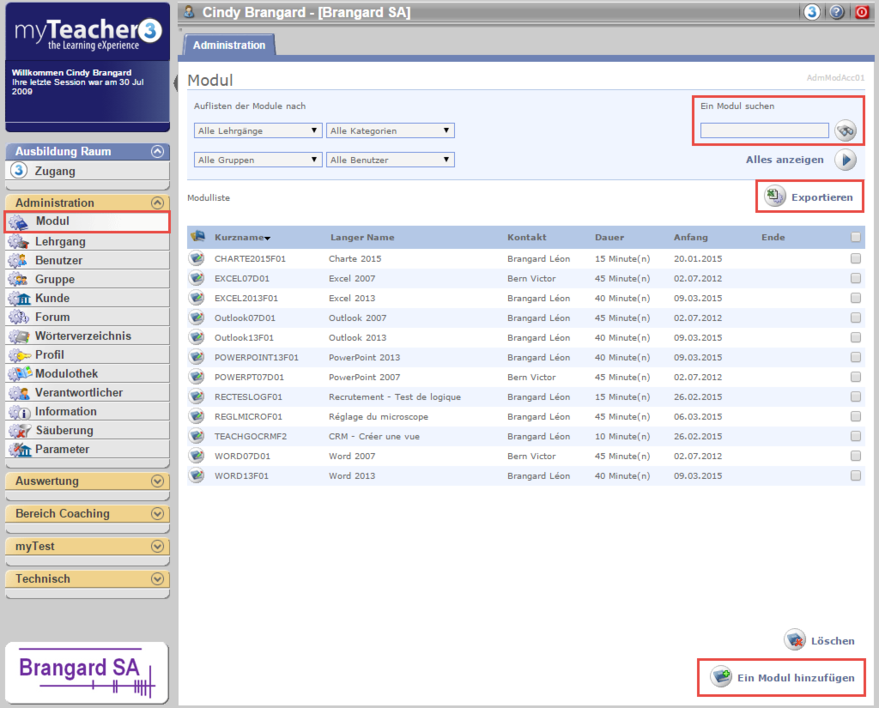This screenshot has height=708, width=879.
Task: Click the Ein Modul hinzufügen icon
Action: 720,677
